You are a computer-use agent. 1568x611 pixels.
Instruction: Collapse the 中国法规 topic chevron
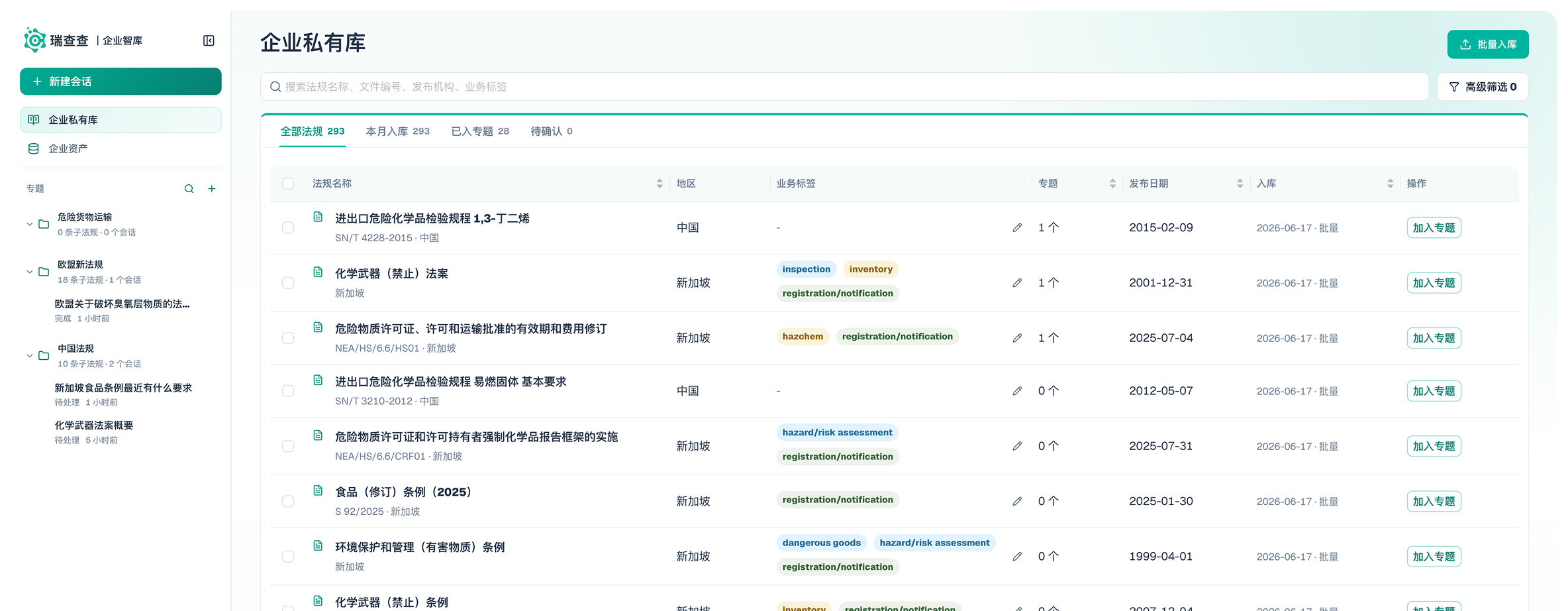click(29, 356)
